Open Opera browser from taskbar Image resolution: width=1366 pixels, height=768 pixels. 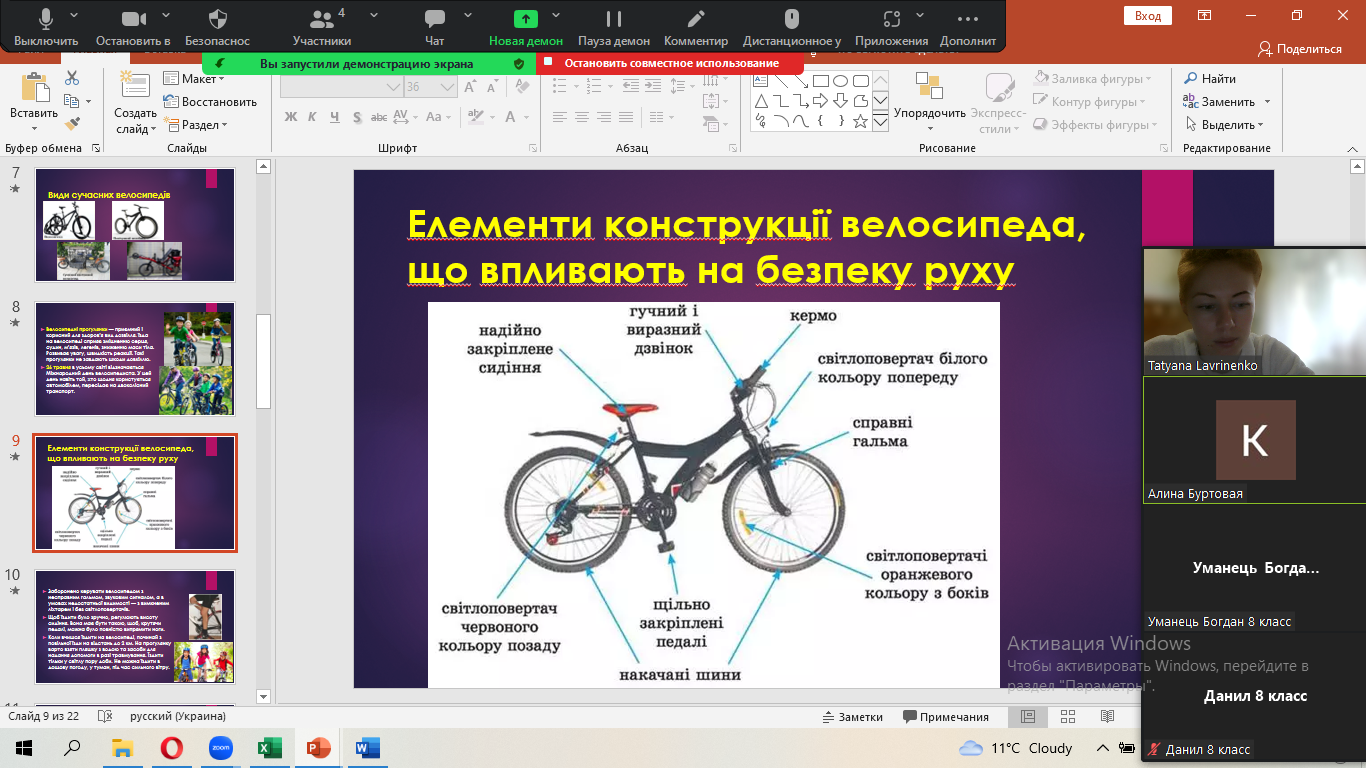pyautogui.click(x=172, y=748)
